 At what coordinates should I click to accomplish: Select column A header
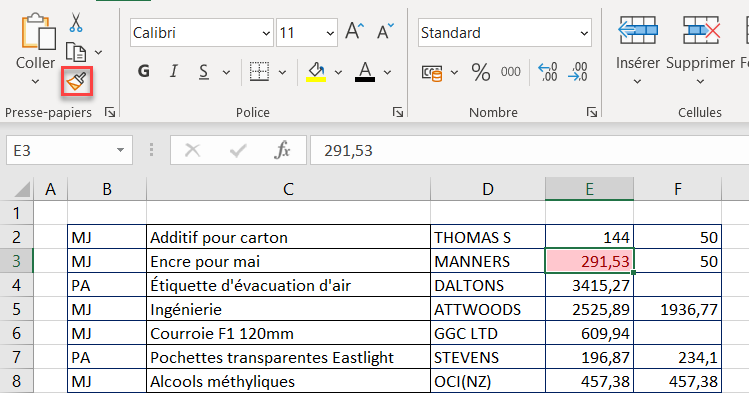(51, 190)
